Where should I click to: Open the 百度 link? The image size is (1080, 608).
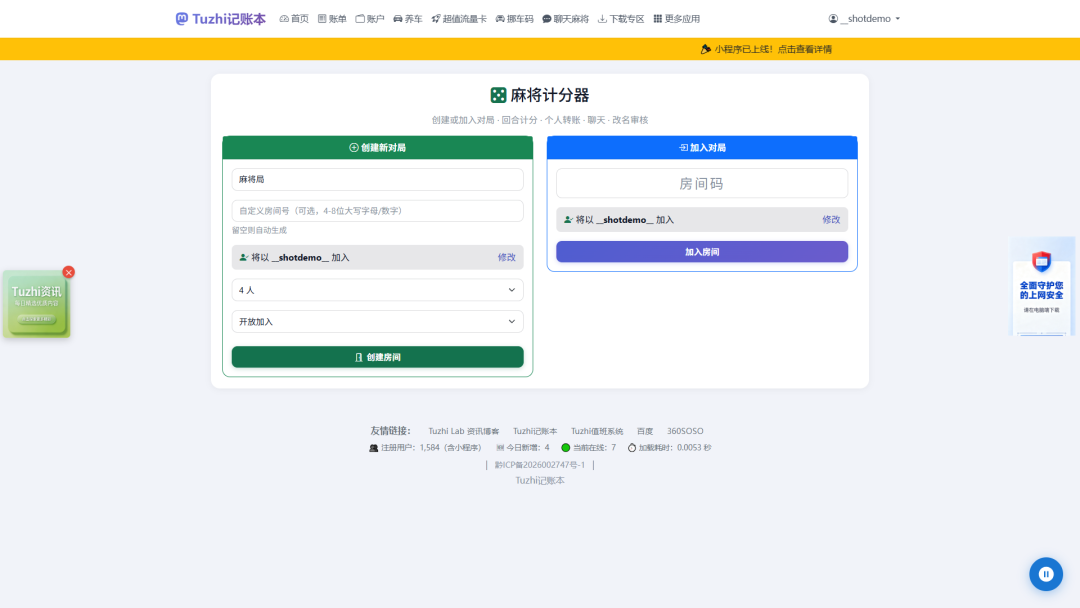(645, 431)
